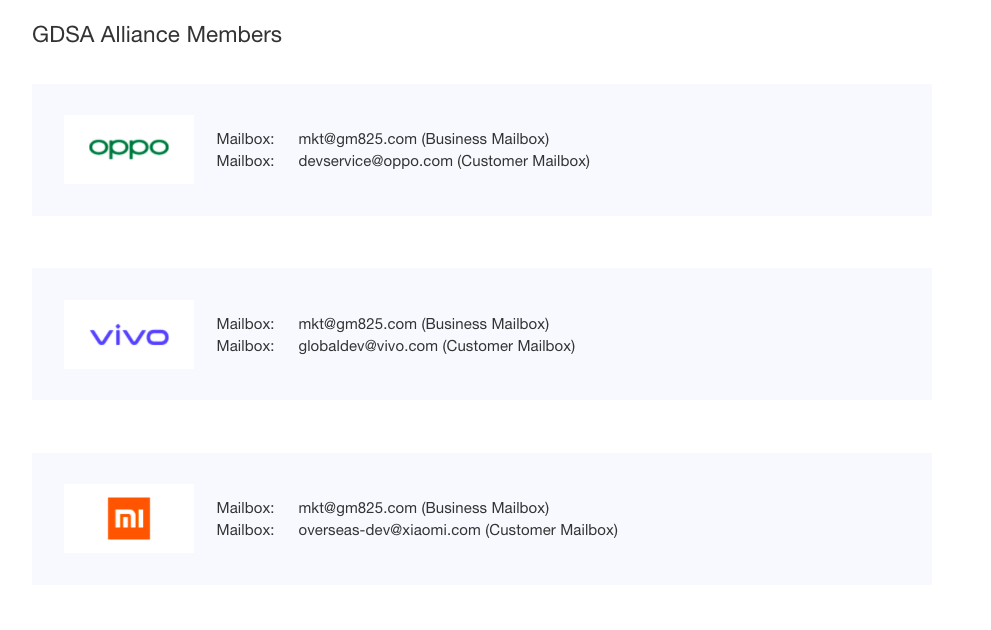Click (Business Mailbox) text in vivo card
991x630 pixels.
485,324
